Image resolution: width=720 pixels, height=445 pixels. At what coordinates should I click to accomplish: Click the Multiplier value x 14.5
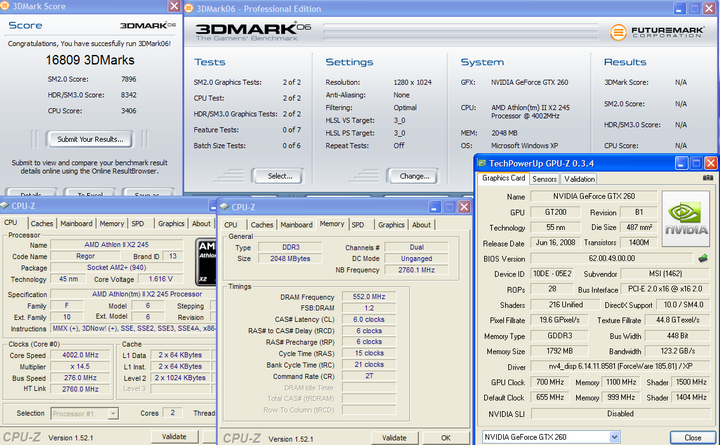(x=80, y=366)
